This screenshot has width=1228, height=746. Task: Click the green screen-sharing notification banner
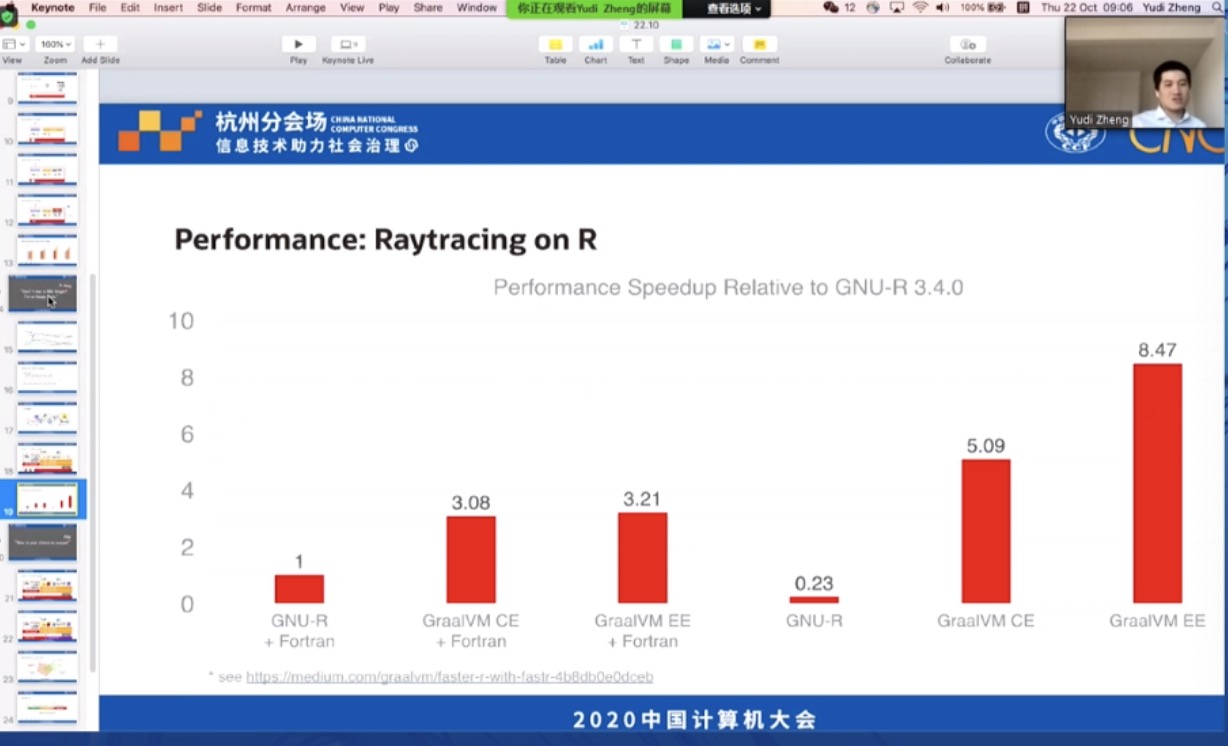coord(595,8)
